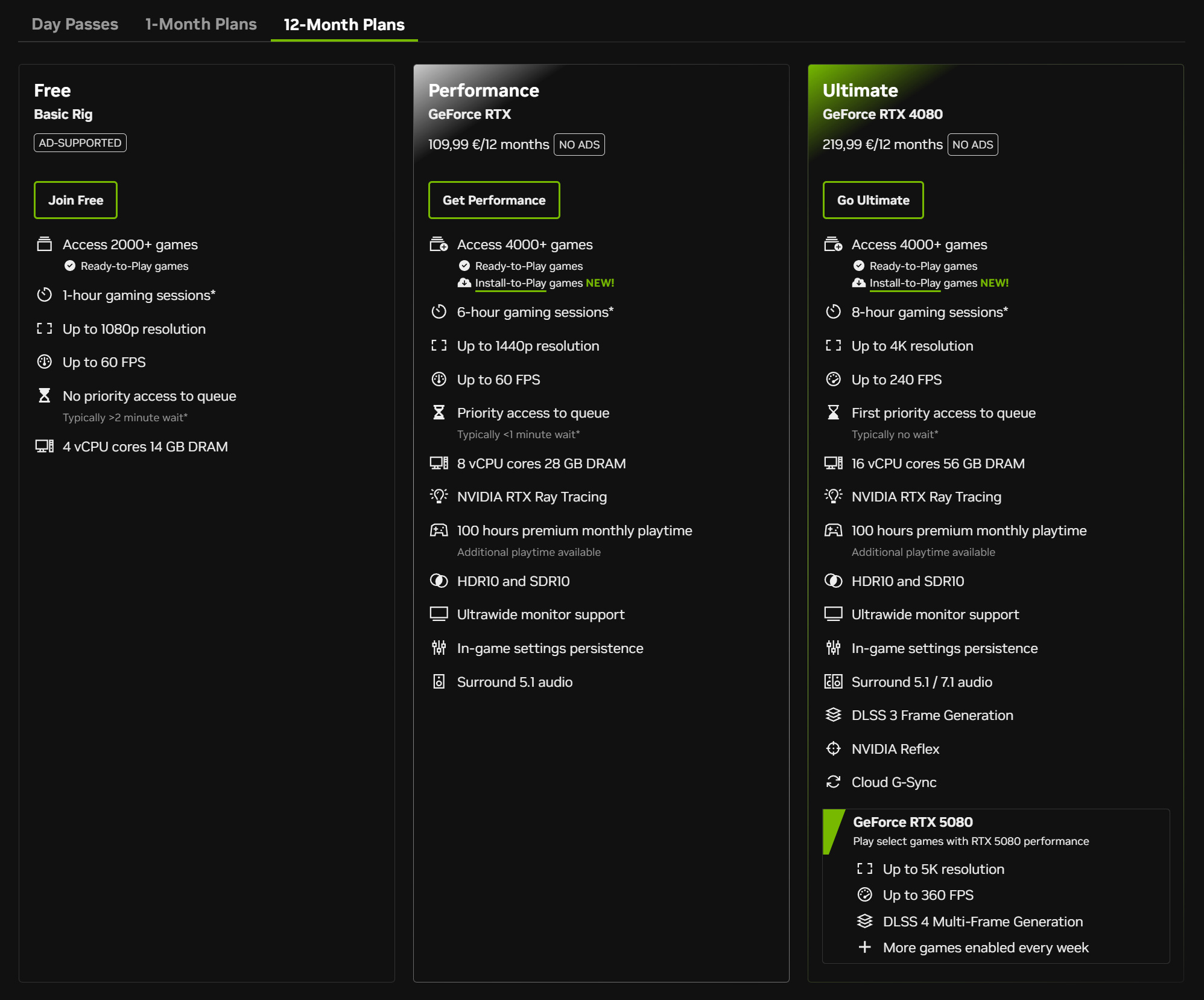The image size is (1204, 1000).
Task: Open the 1-Month Plans tab
Action: [x=201, y=24]
